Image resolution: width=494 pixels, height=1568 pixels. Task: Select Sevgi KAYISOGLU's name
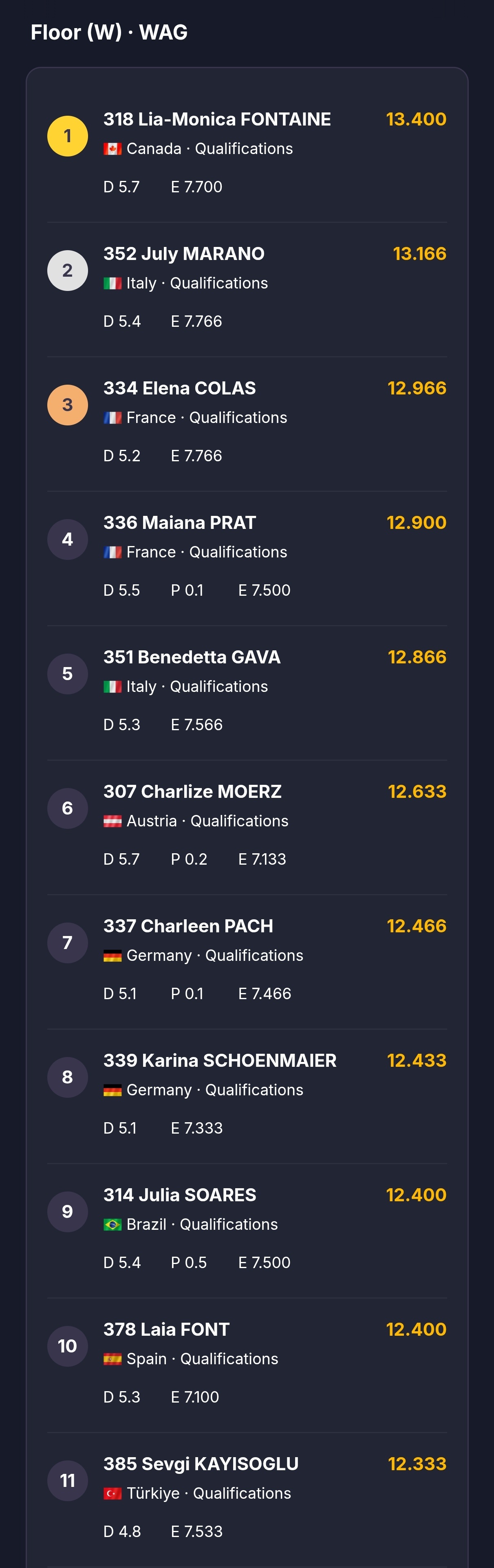click(201, 1464)
